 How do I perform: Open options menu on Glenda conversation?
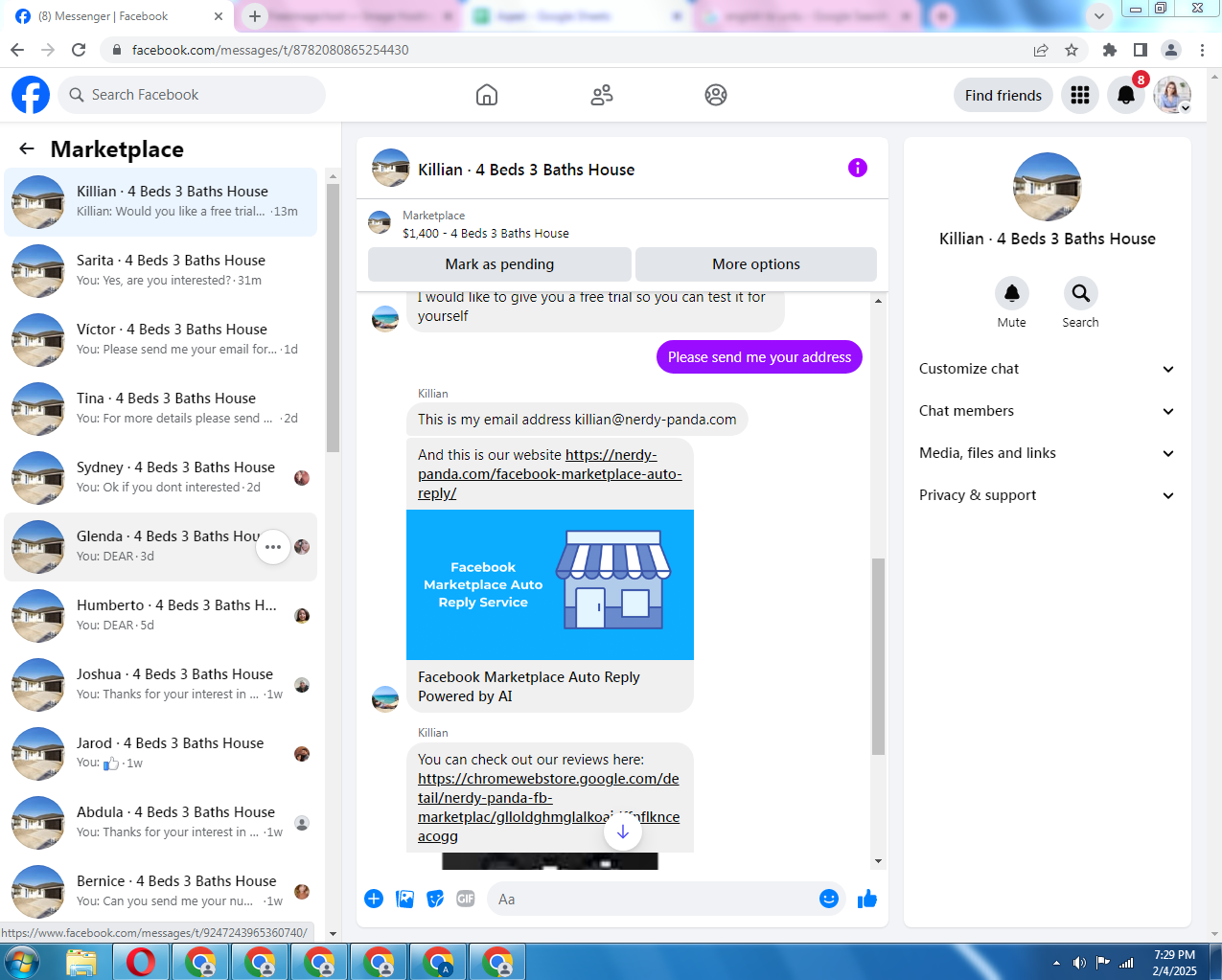pos(273,547)
